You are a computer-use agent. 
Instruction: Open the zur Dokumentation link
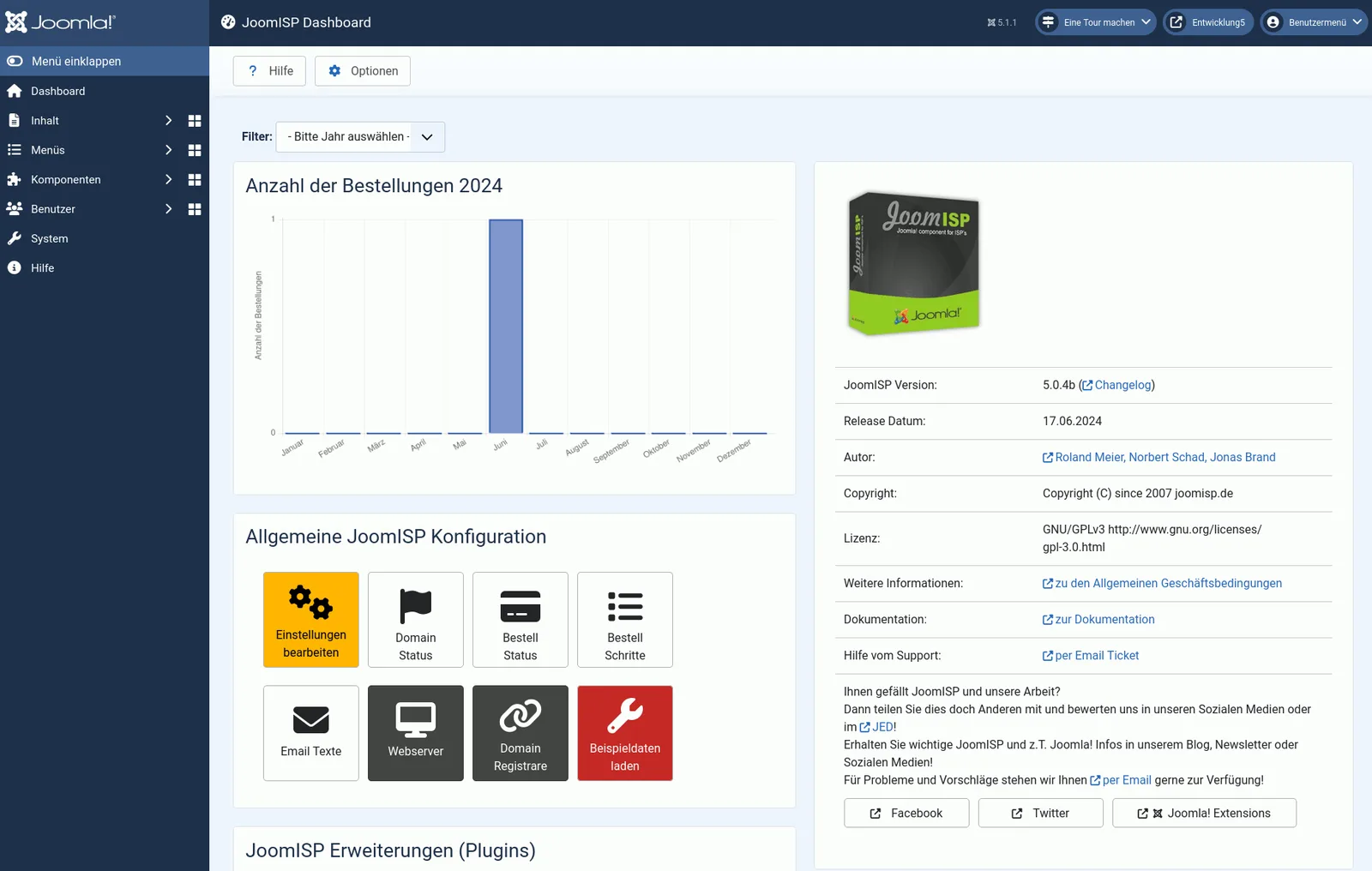pos(1098,619)
